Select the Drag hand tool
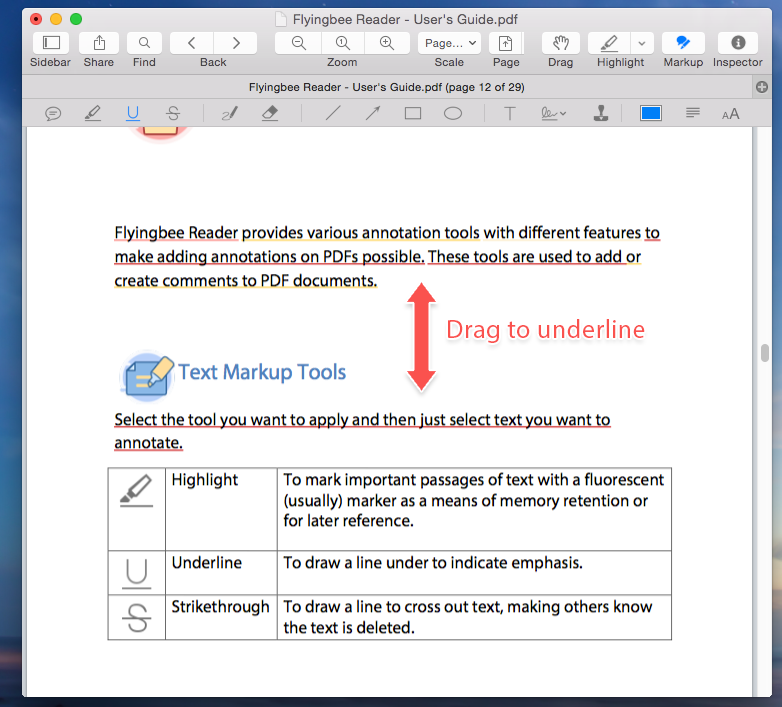 (x=561, y=43)
